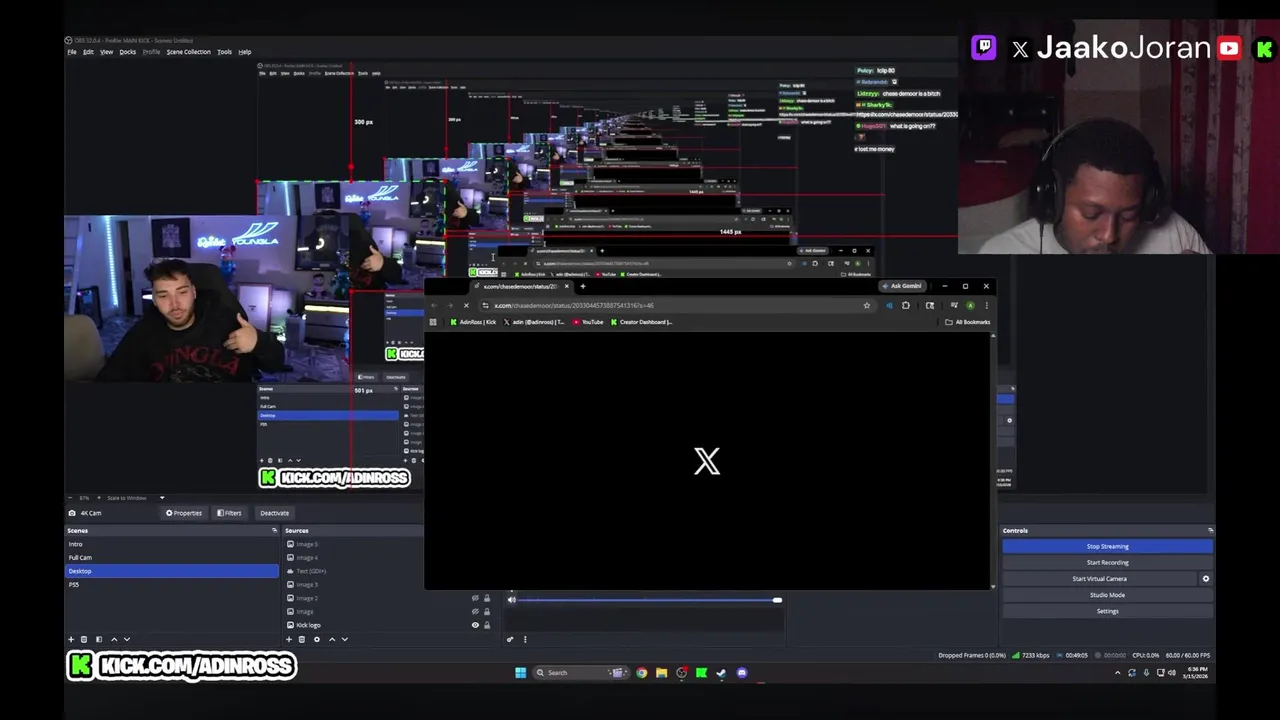This screenshot has height=720, width=1280.
Task: Click Start Recording button
Action: pyautogui.click(x=1107, y=562)
